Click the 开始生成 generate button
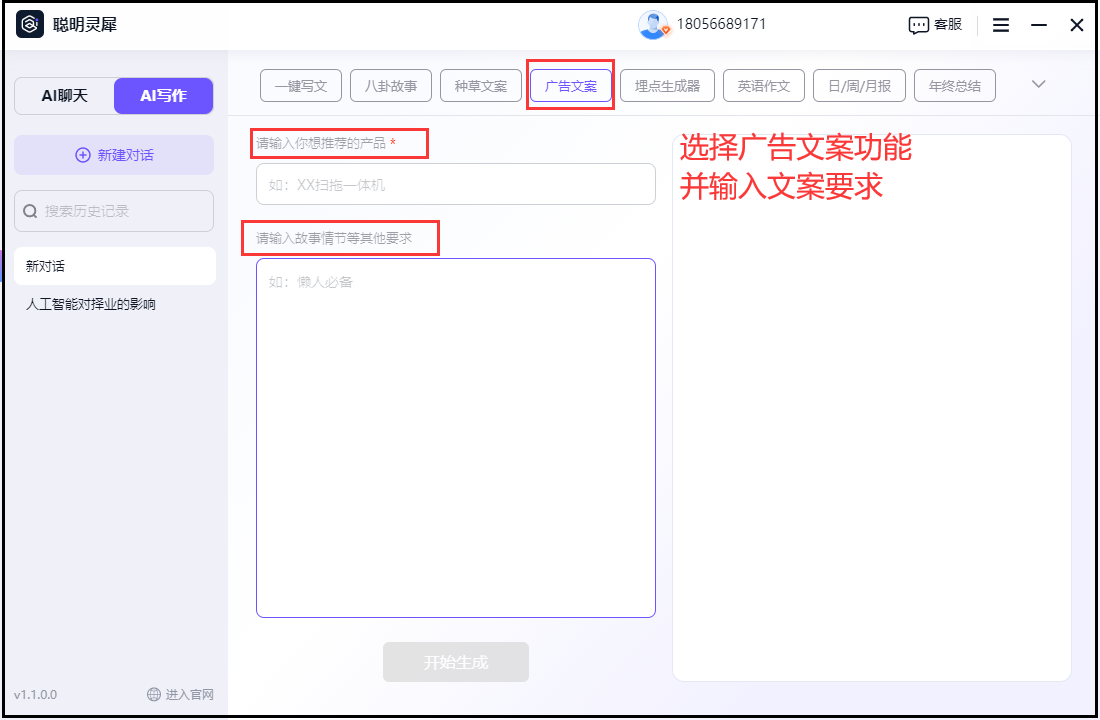 (455, 661)
